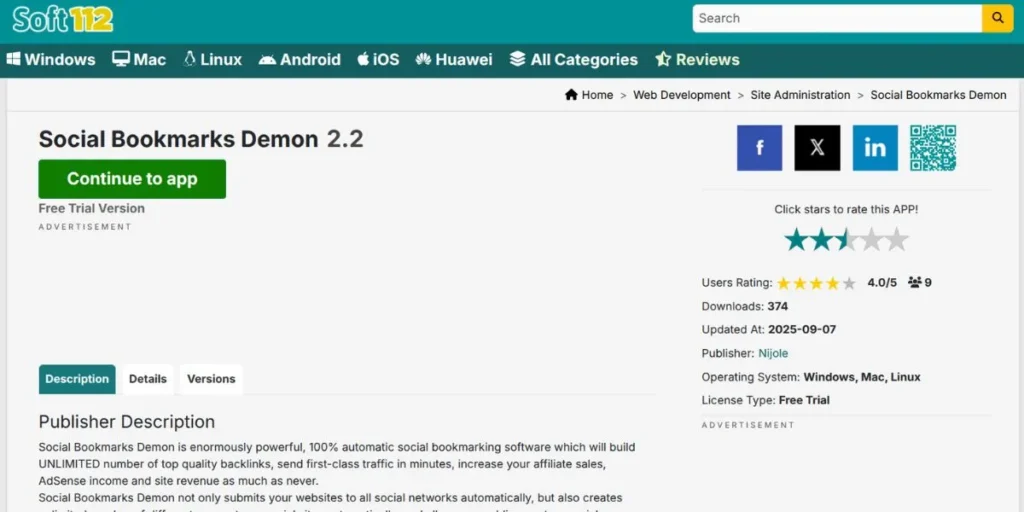Open the QR code image

pos(933,148)
